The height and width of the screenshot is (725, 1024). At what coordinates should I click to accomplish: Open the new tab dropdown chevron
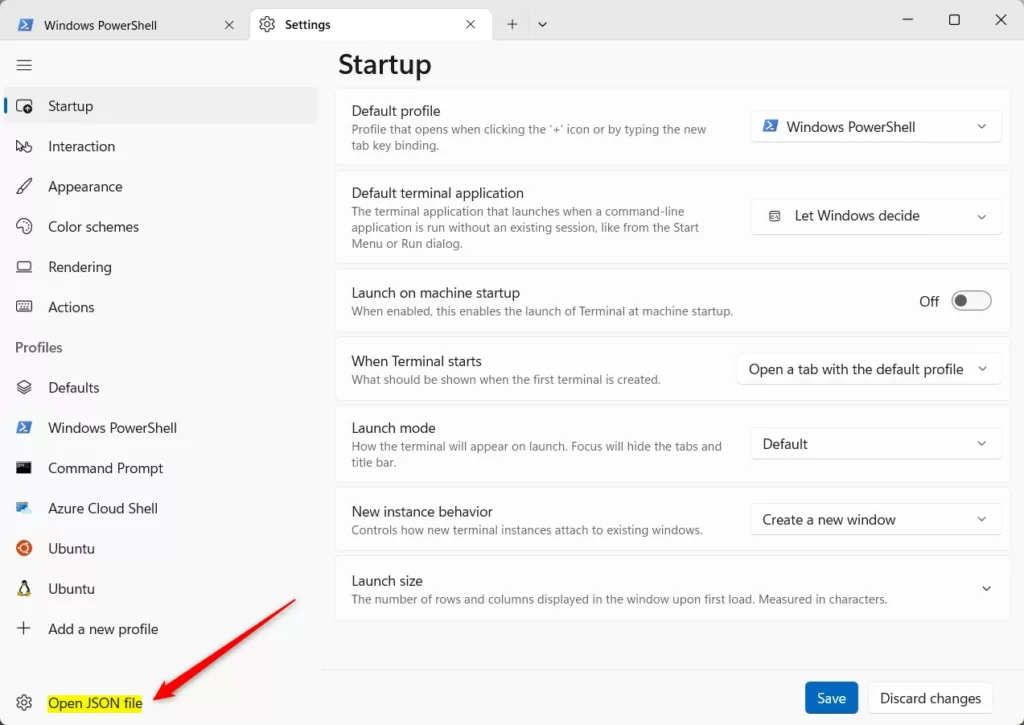tap(542, 25)
